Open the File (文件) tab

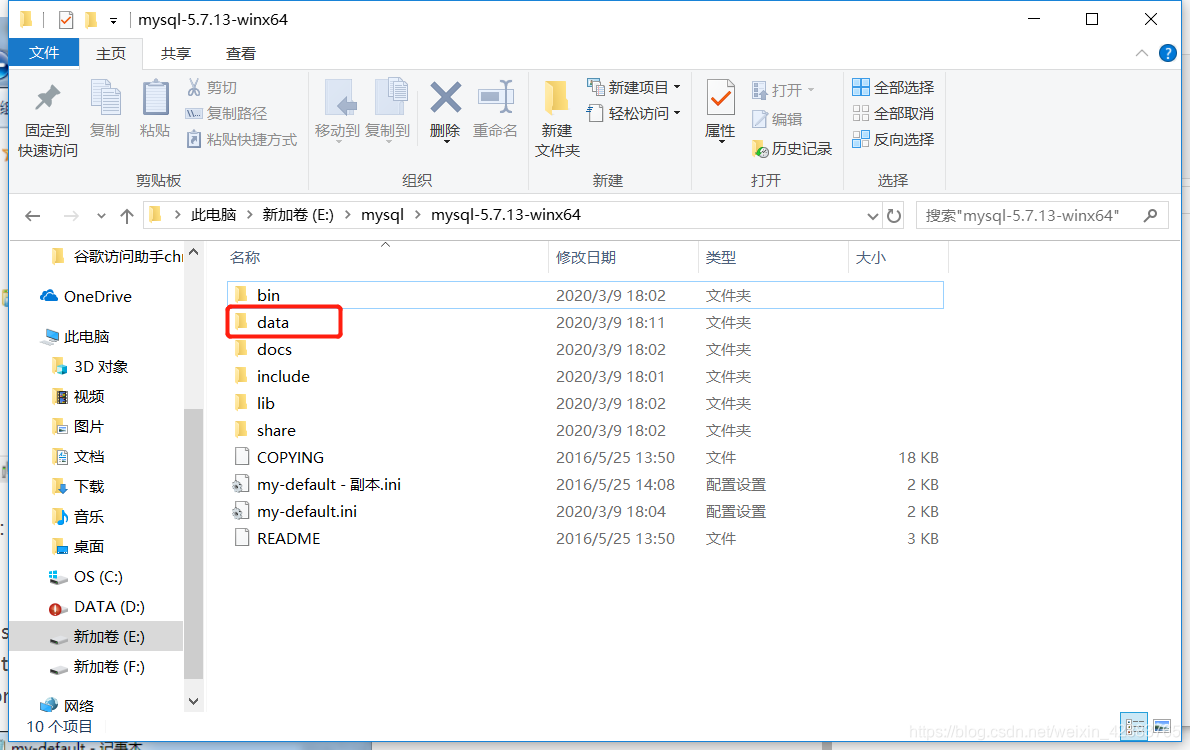(x=44, y=52)
